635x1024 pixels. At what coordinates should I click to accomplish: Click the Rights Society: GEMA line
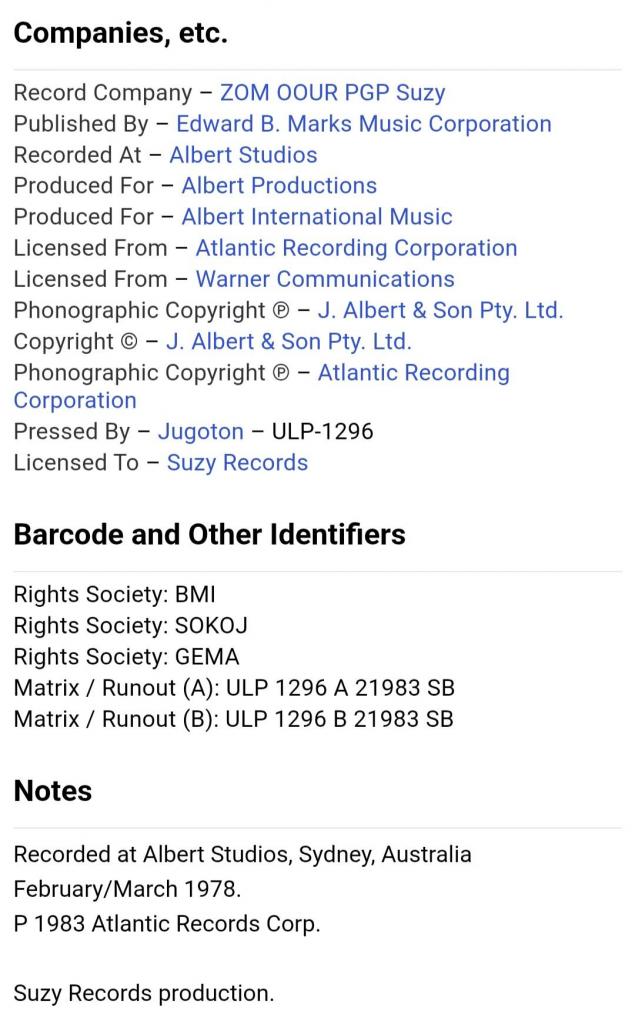point(126,657)
